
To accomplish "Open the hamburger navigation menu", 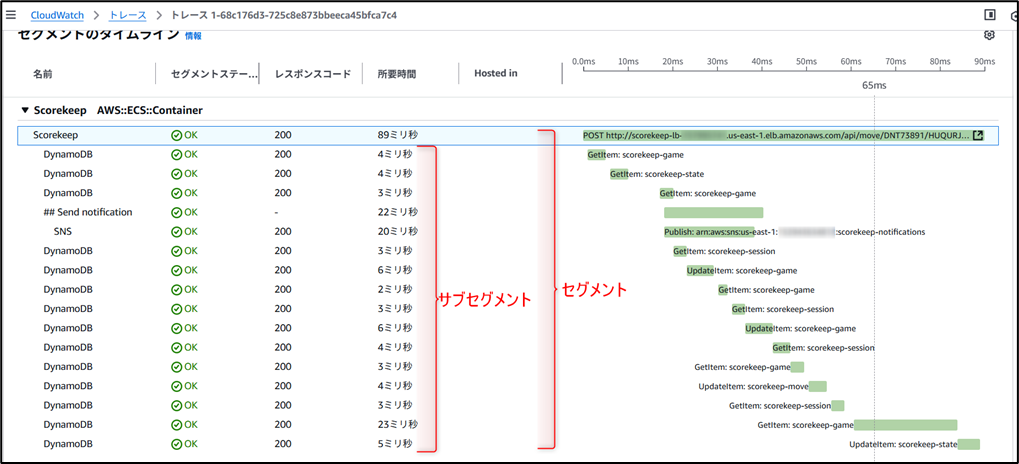I will pos(11,15).
